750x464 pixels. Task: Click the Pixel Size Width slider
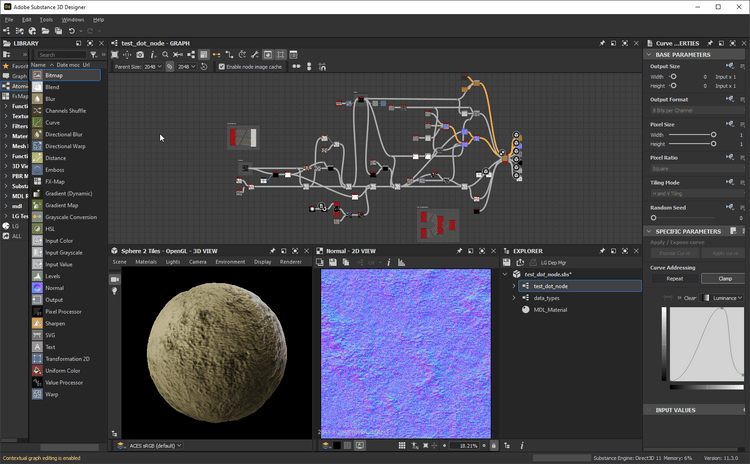[713, 134]
